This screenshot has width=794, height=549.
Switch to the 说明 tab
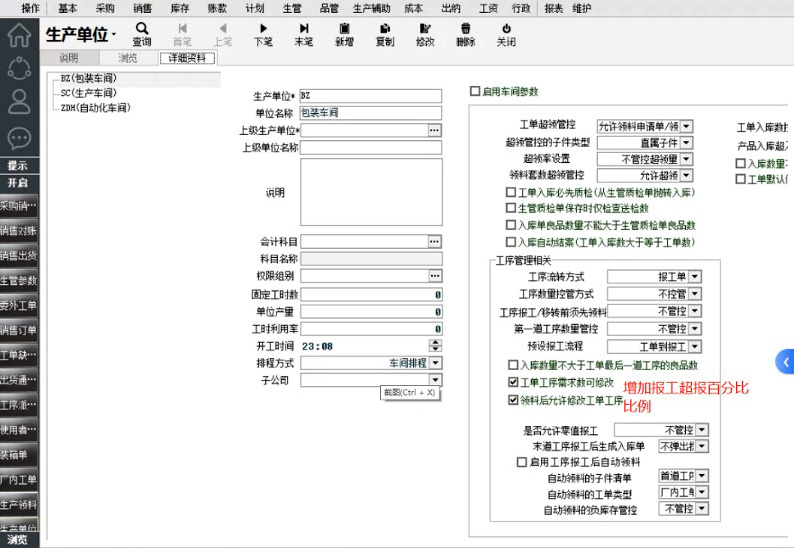(x=69, y=58)
